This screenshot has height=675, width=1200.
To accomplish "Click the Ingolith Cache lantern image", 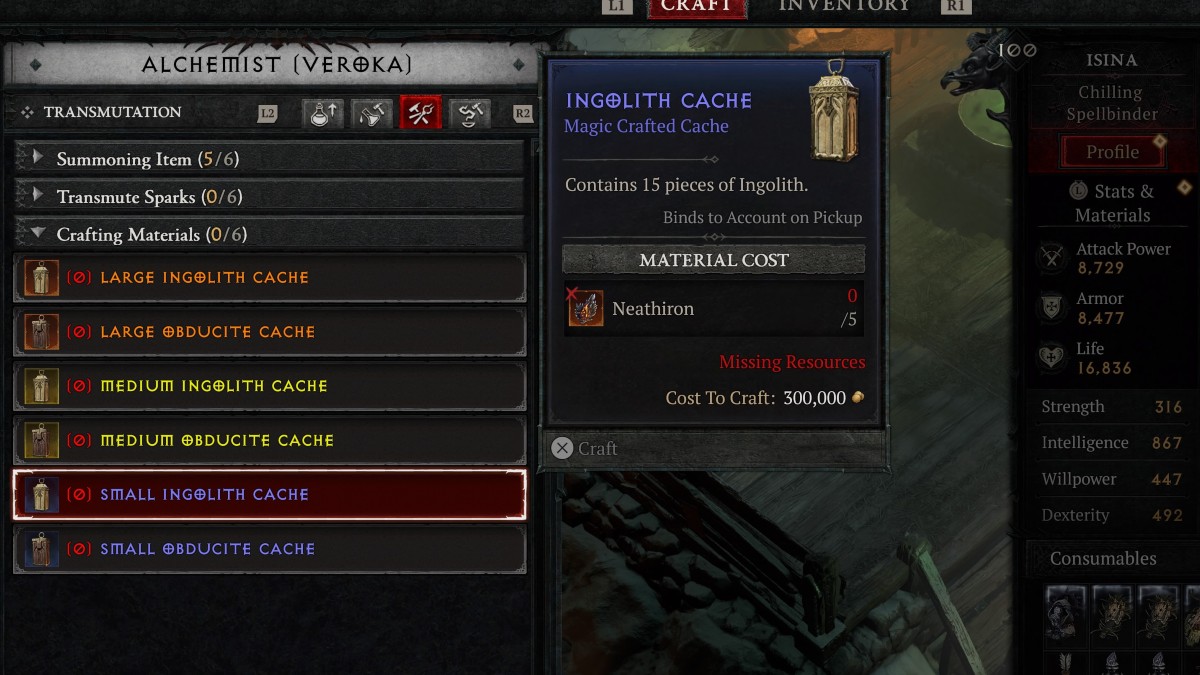I will pos(834,111).
